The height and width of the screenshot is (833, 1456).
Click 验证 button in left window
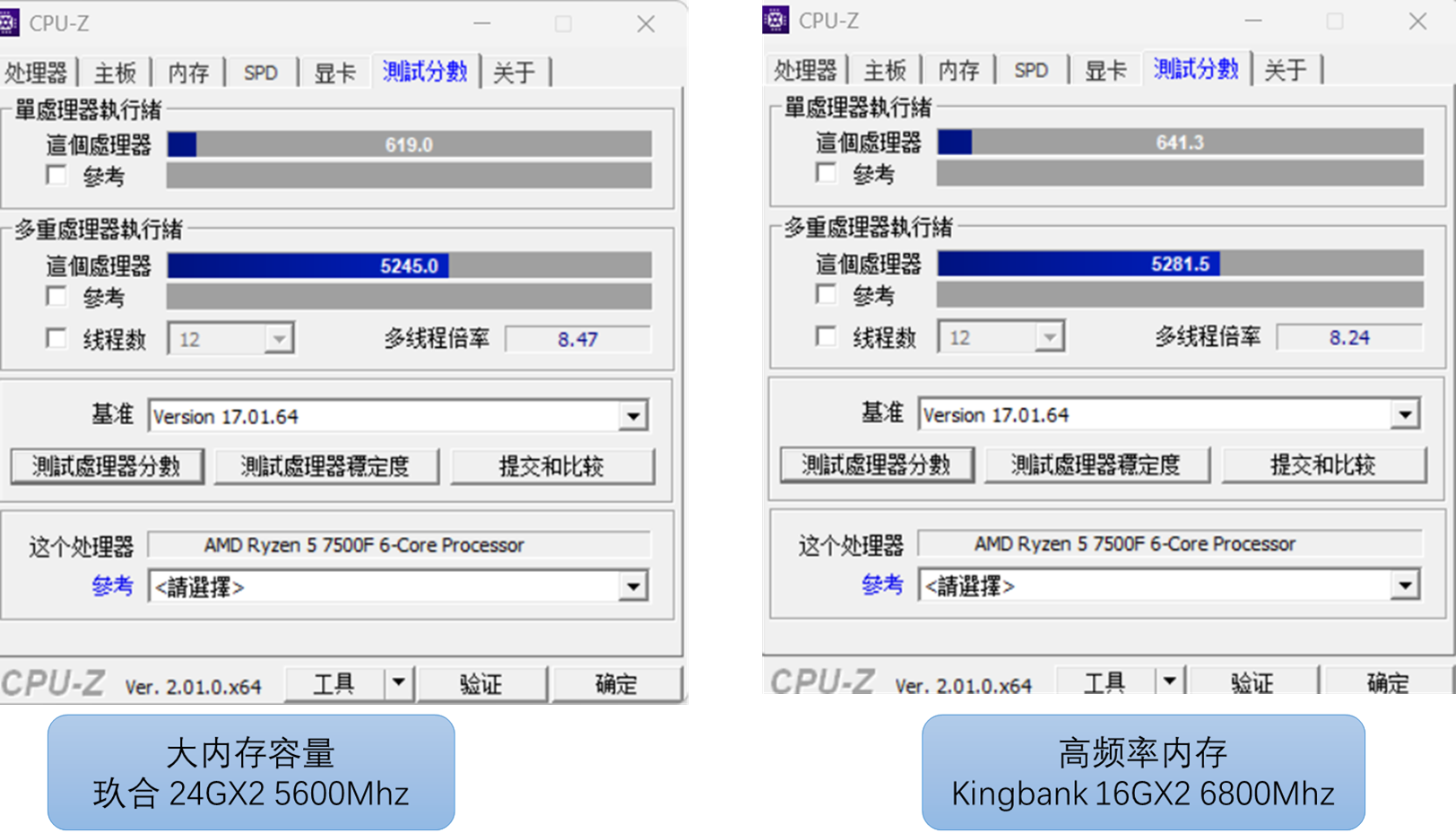tap(481, 683)
